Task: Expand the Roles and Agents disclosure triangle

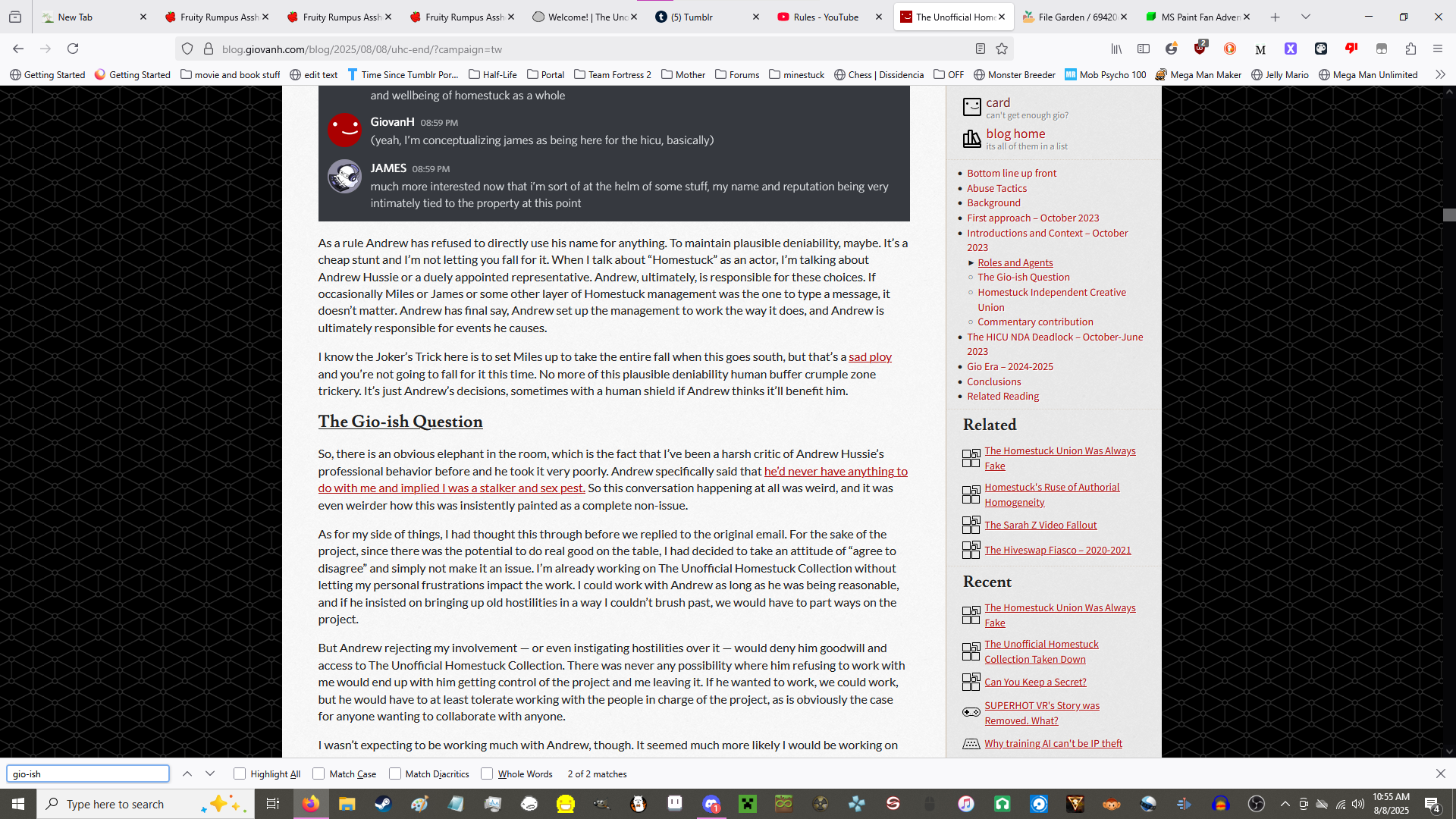Action: point(971,262)
